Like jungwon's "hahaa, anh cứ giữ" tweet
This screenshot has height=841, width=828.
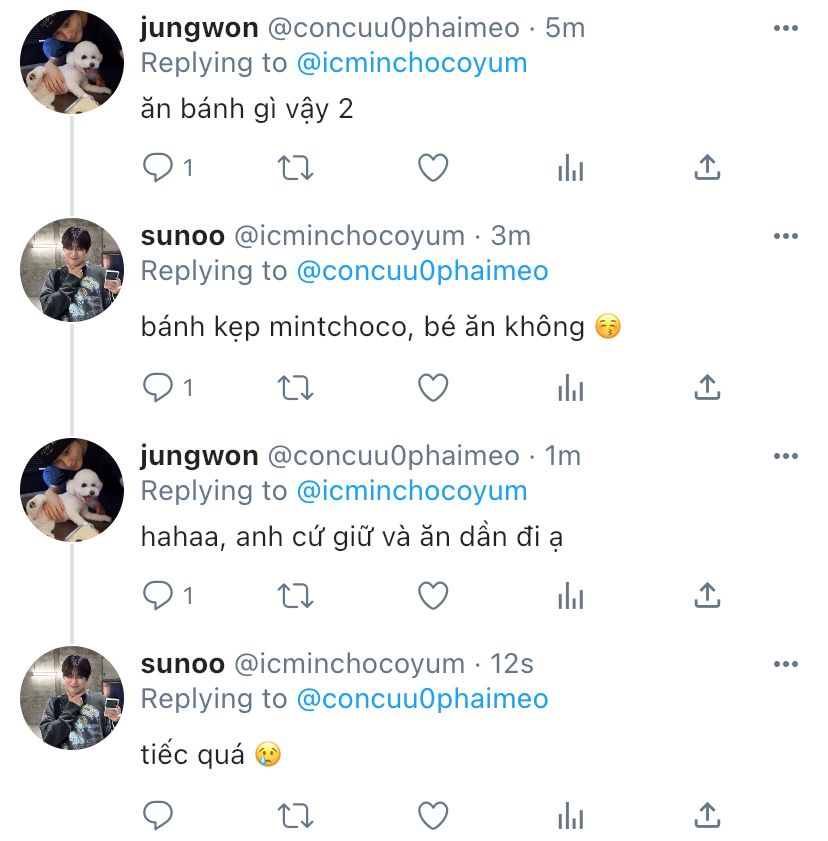pos(432,597)
